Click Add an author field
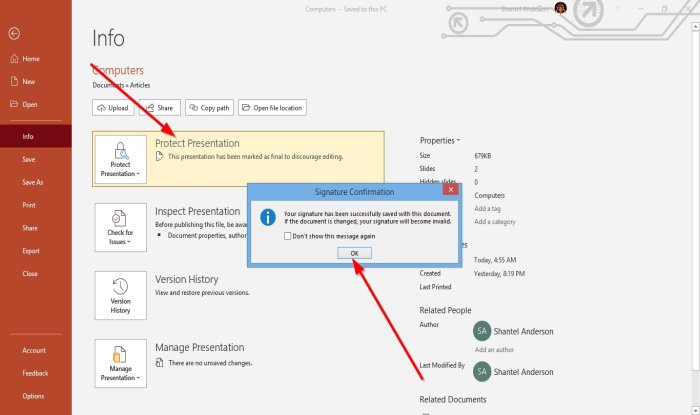 [494, 349]
